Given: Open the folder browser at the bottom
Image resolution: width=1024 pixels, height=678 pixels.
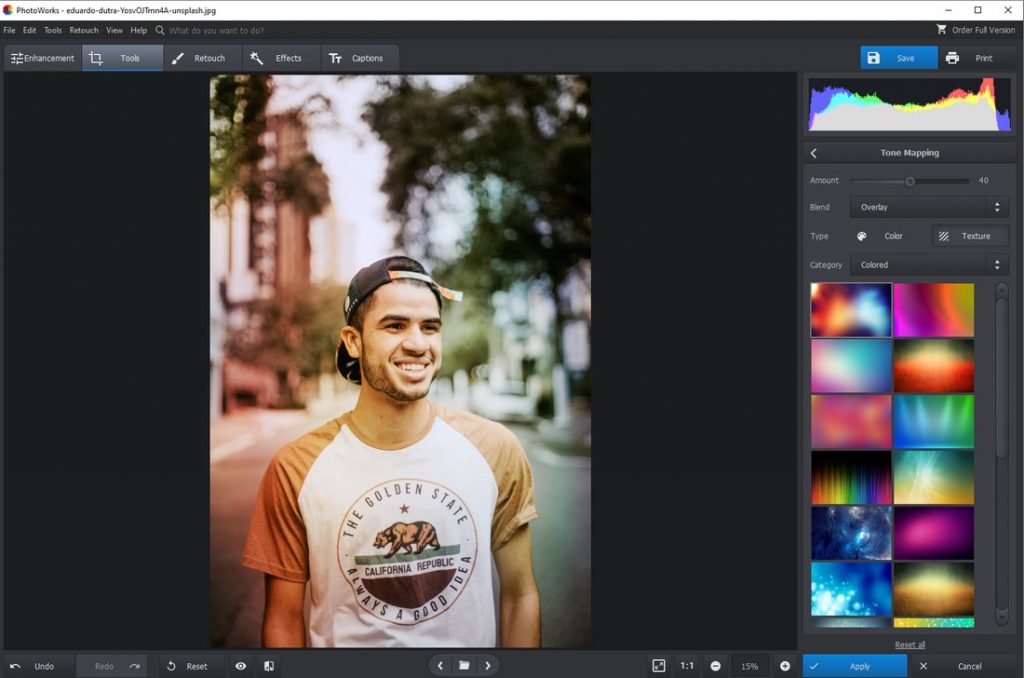Looking at the screenshot, I should 463,665.
